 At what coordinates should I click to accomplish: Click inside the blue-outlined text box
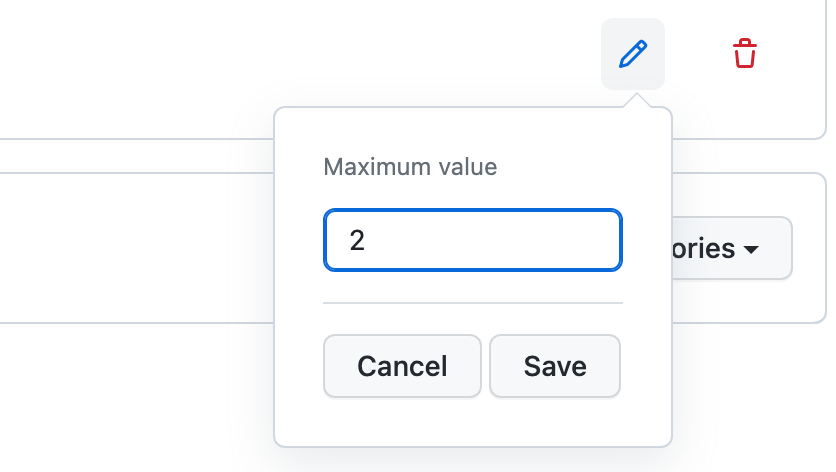(x=472, y=240)
